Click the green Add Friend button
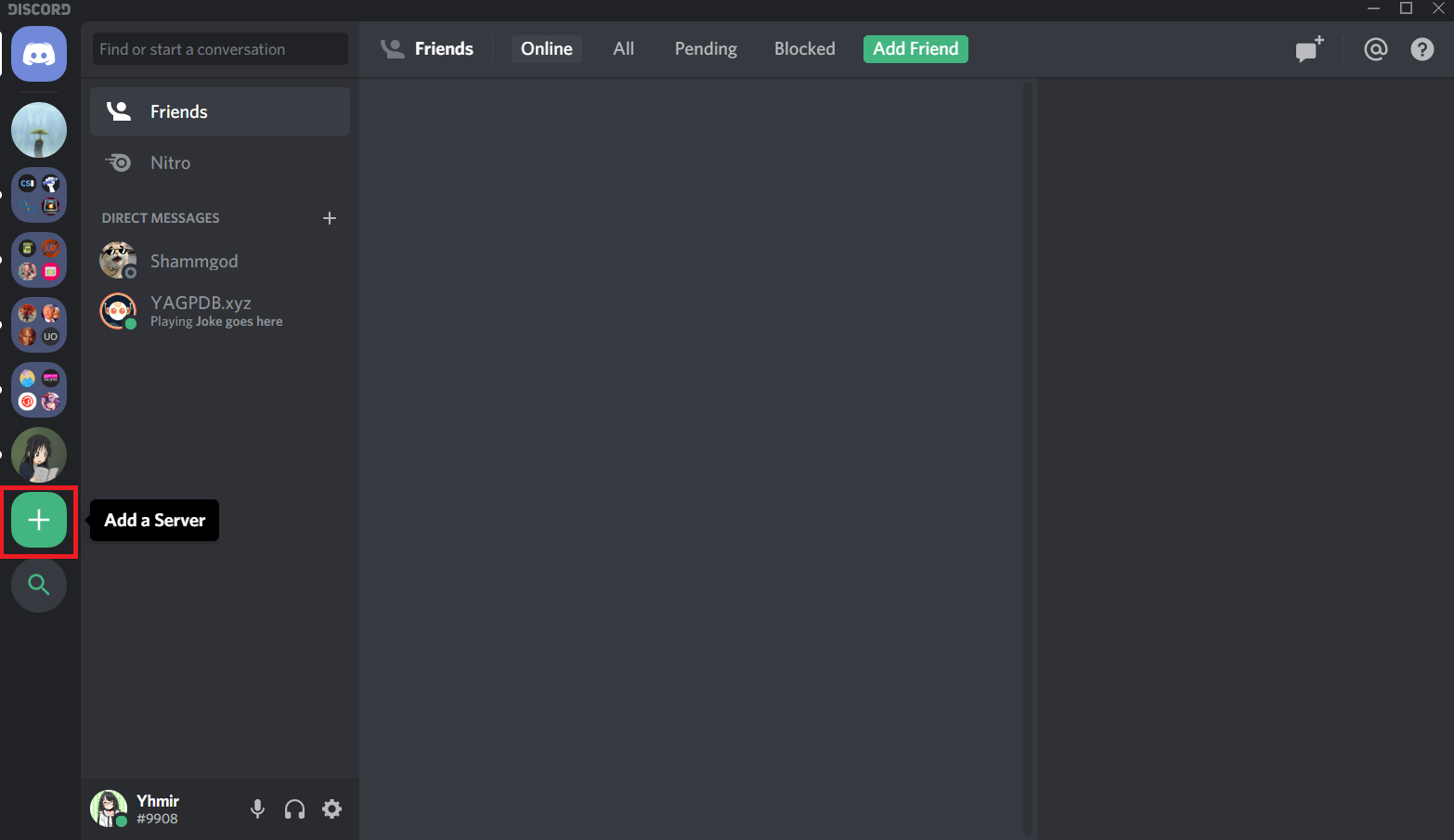 [915, 49]
